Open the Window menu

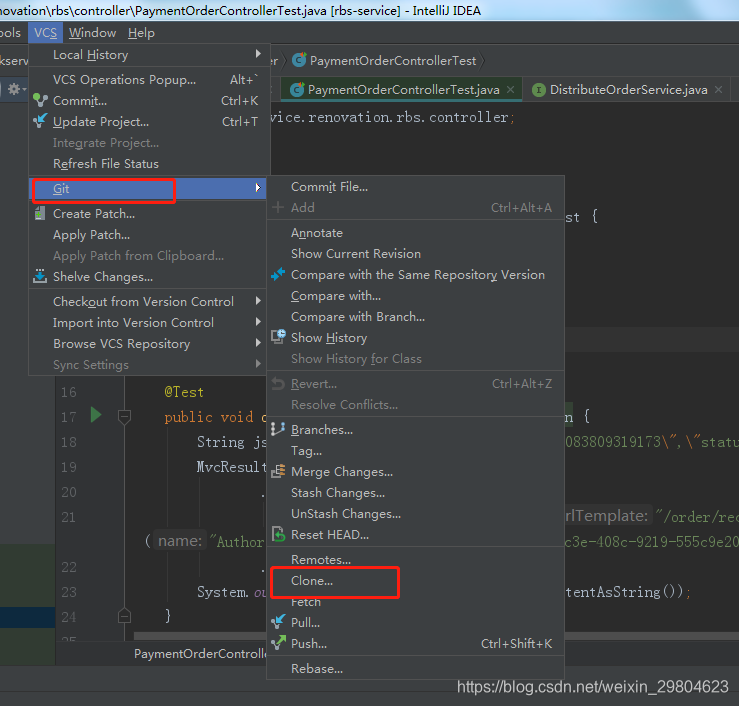point(92,33)
